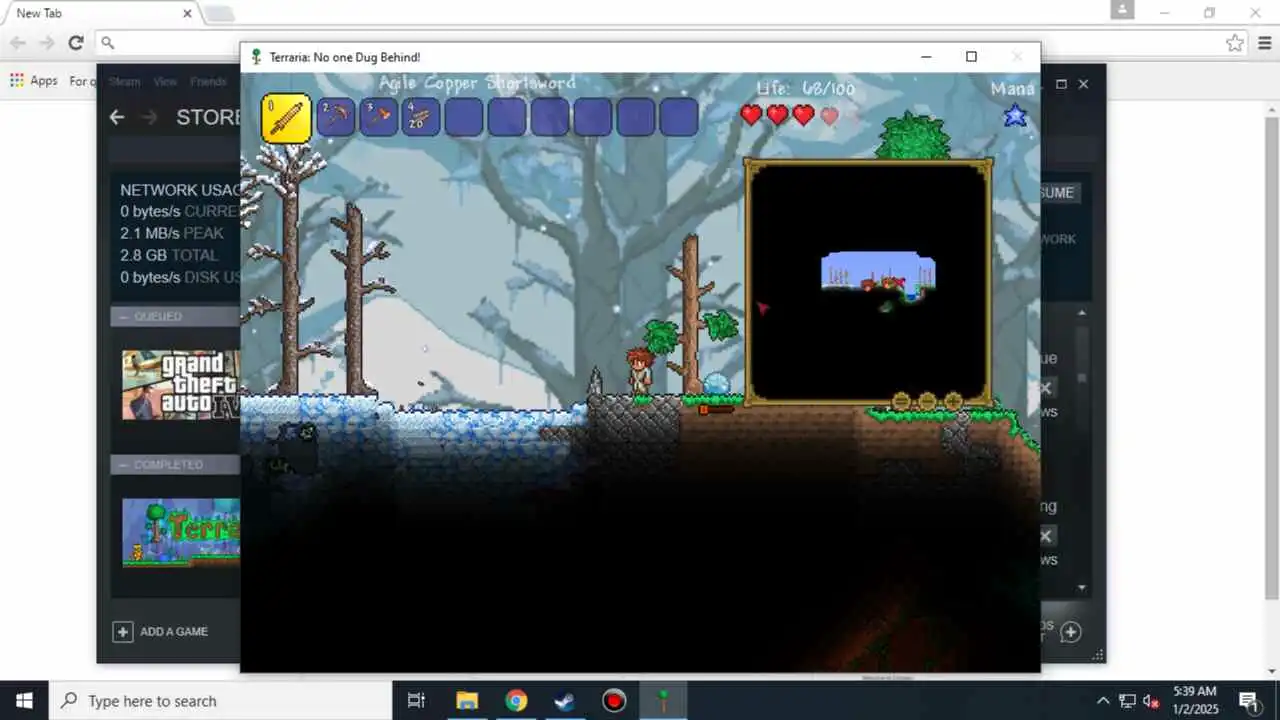
Task: Click the middle minimap zoom button
Action: (927, 401)
